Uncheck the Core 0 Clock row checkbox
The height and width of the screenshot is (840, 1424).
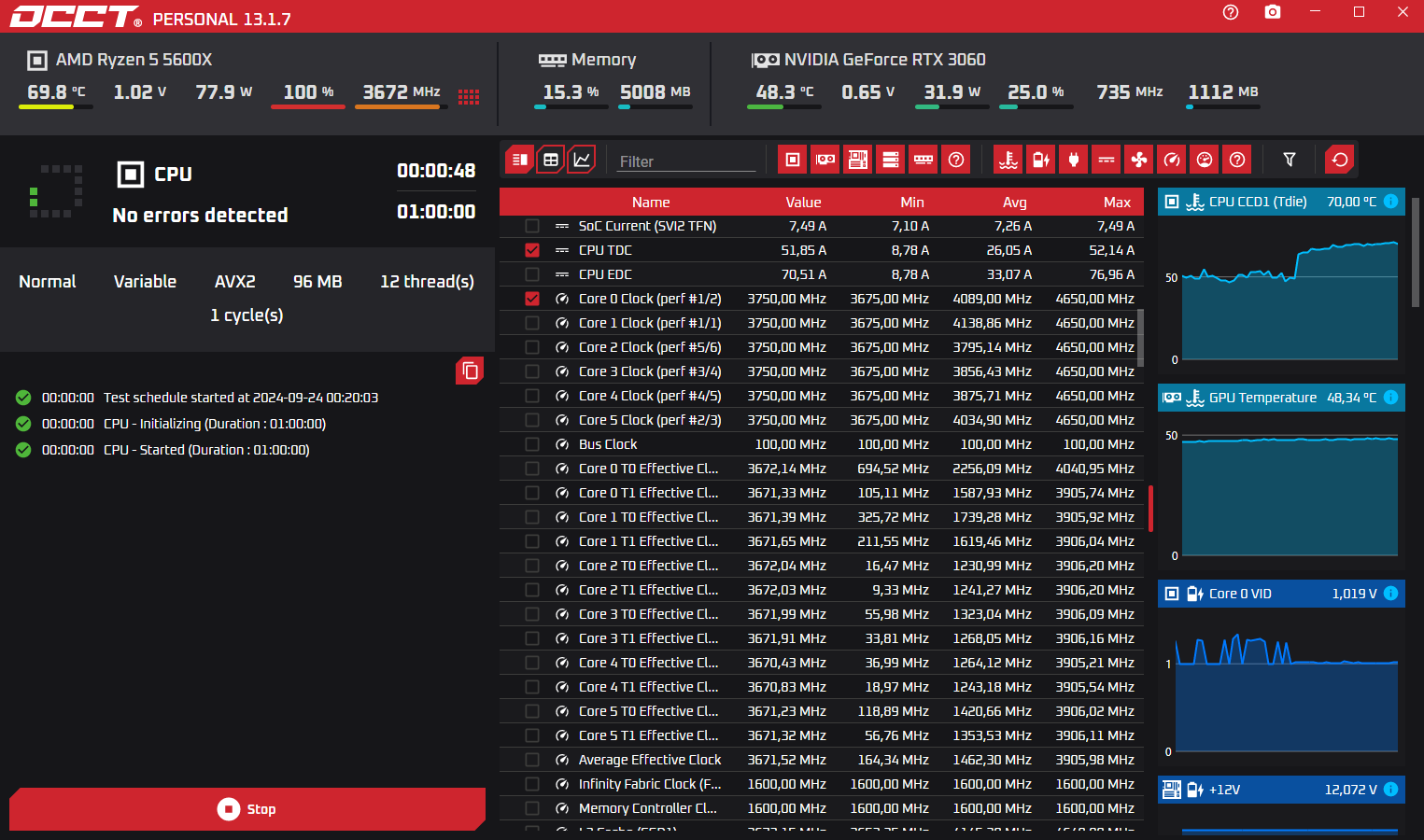point(532,299)
